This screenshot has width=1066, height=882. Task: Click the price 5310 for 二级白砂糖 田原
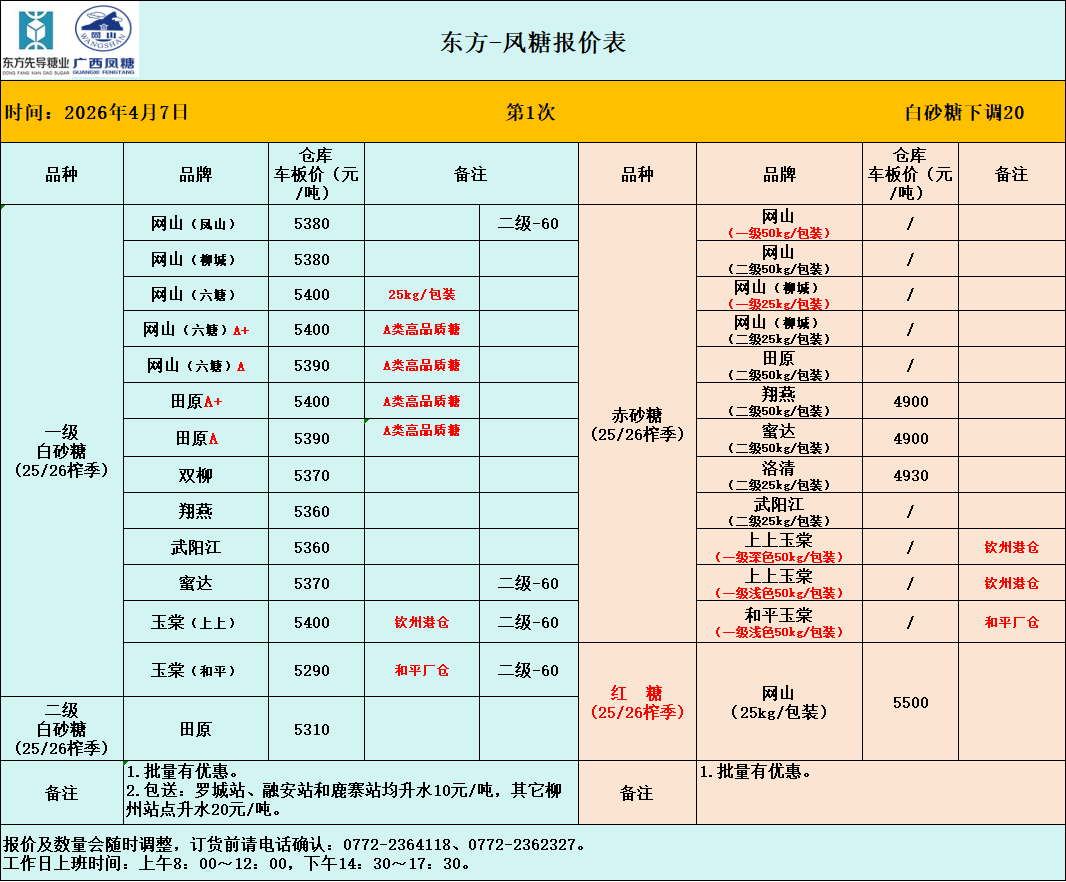pos(312,730)
